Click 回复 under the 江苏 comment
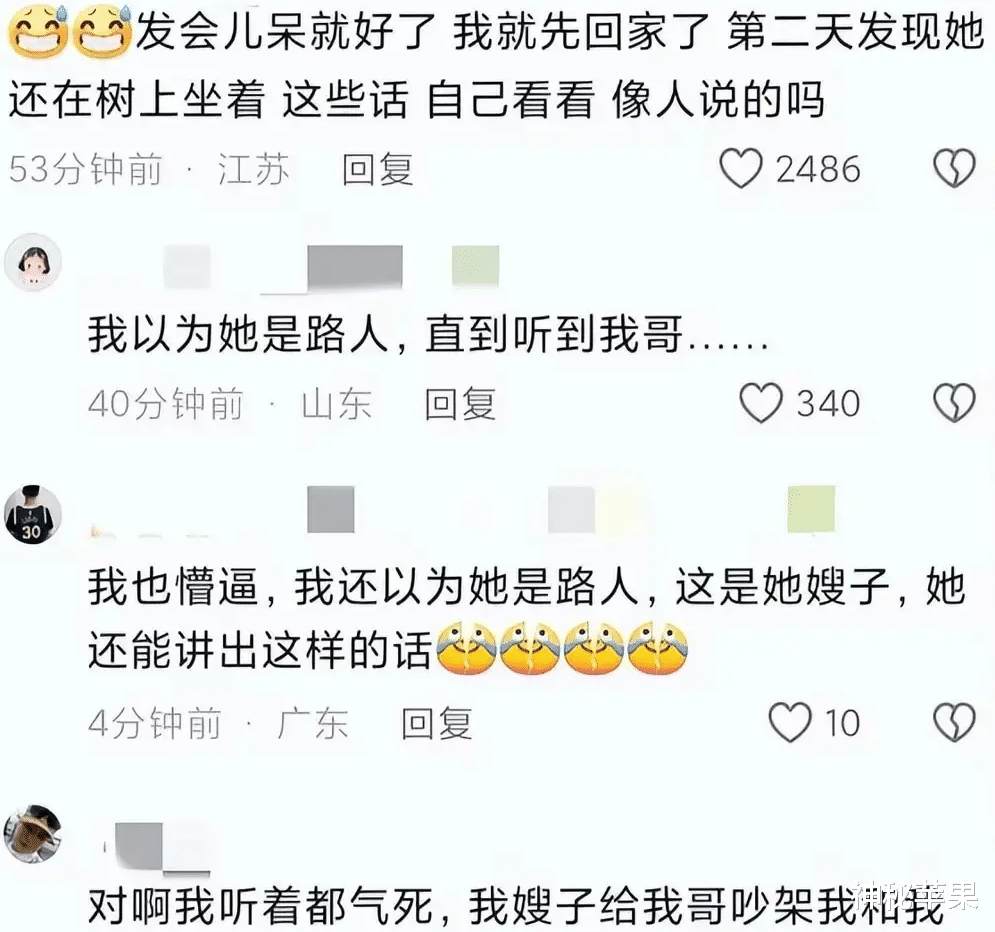The width and height of the screenshot is (995, 932). tap(378, 169)
